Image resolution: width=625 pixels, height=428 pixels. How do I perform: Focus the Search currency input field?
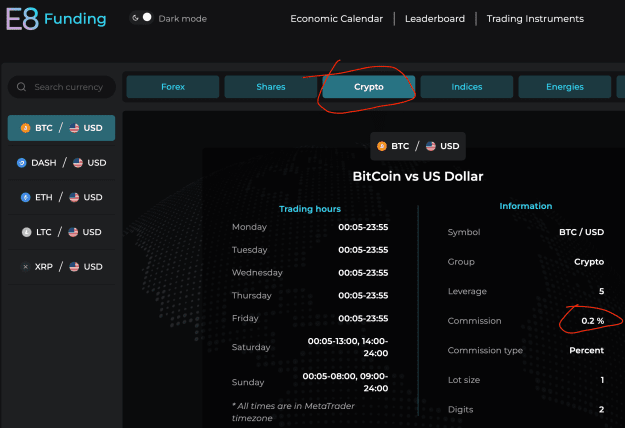pos(62,87)
